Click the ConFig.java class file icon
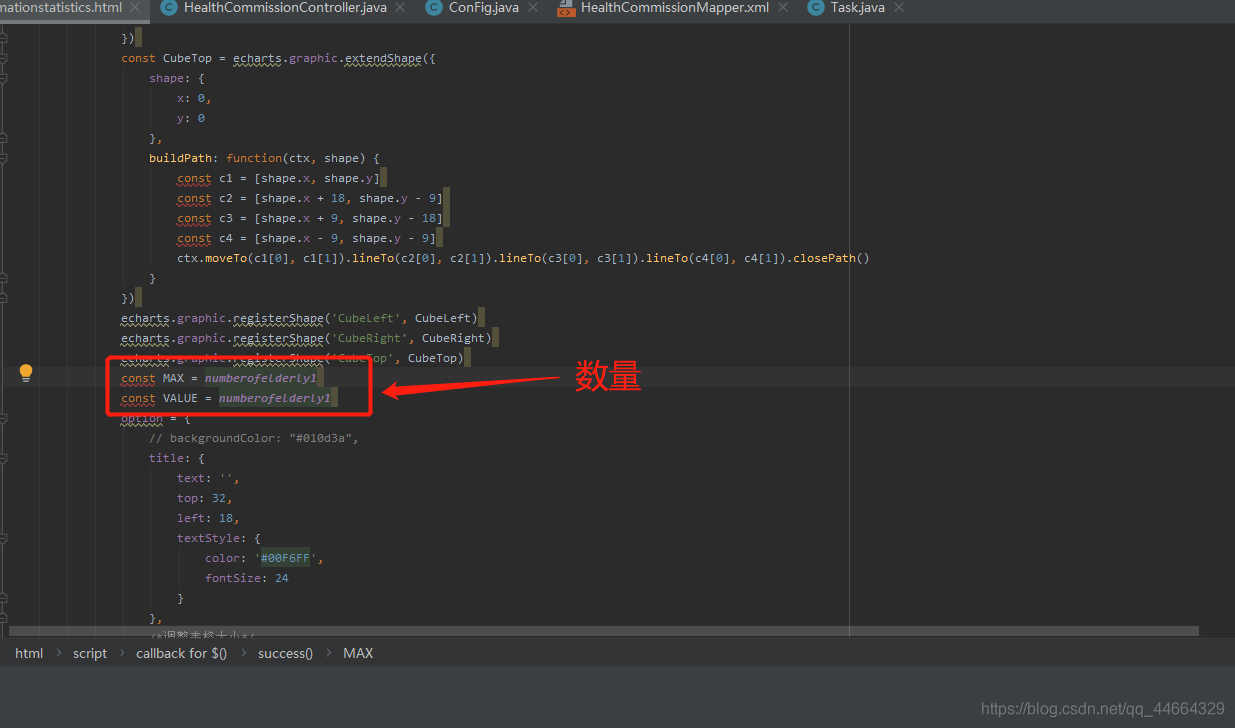 [x=433, y=8]
